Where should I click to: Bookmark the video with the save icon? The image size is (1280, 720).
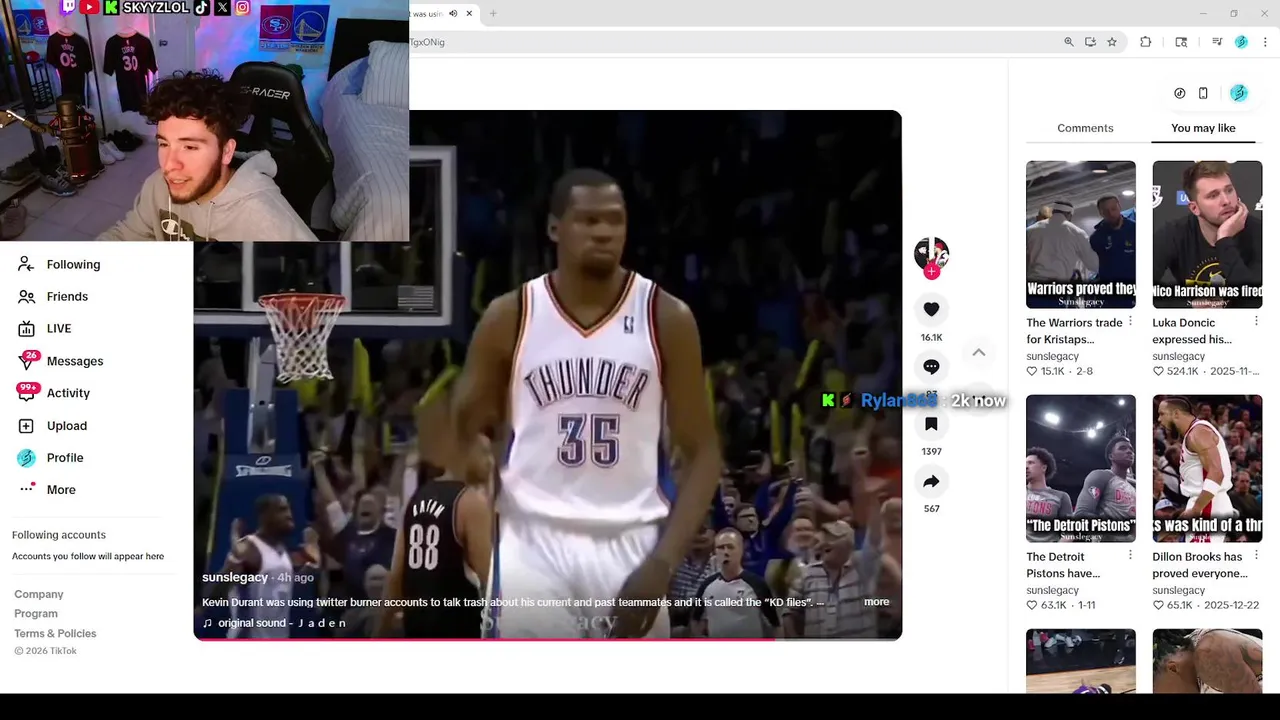pos(931,424)
